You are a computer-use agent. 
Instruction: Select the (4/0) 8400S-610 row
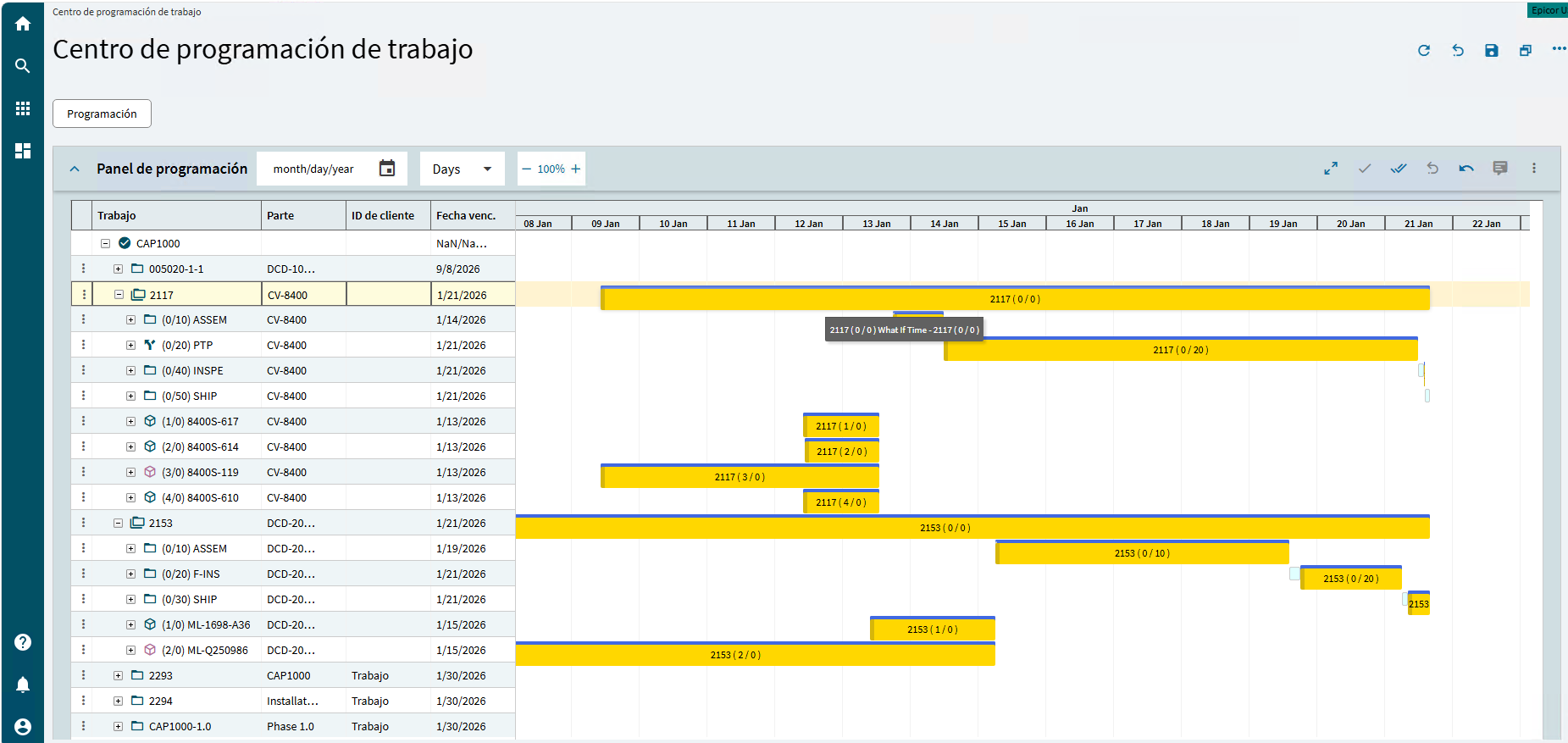(x=293, y=497)
